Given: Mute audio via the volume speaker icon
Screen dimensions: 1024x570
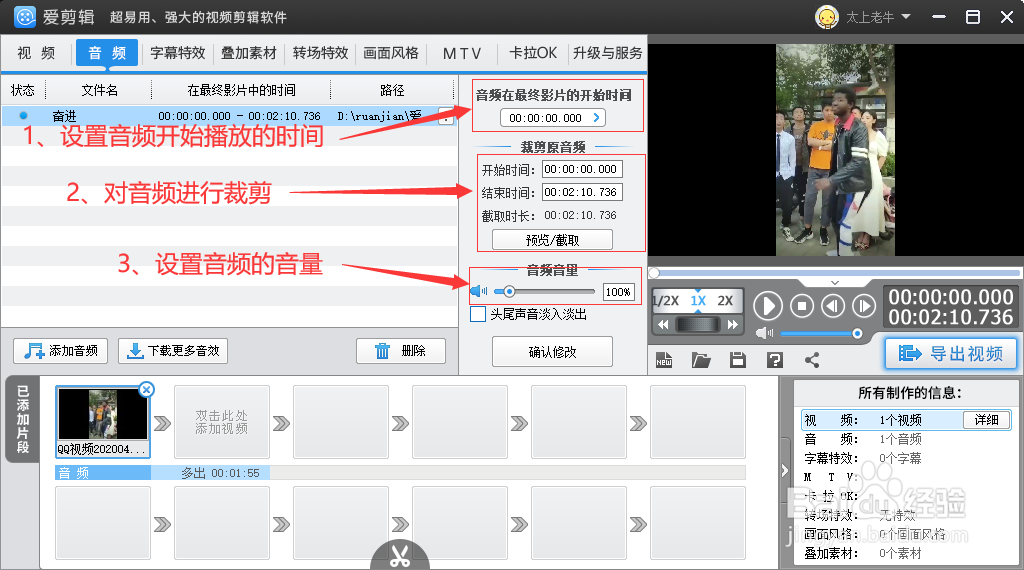Looking at the screenshot, I should [x=479, y=291].
